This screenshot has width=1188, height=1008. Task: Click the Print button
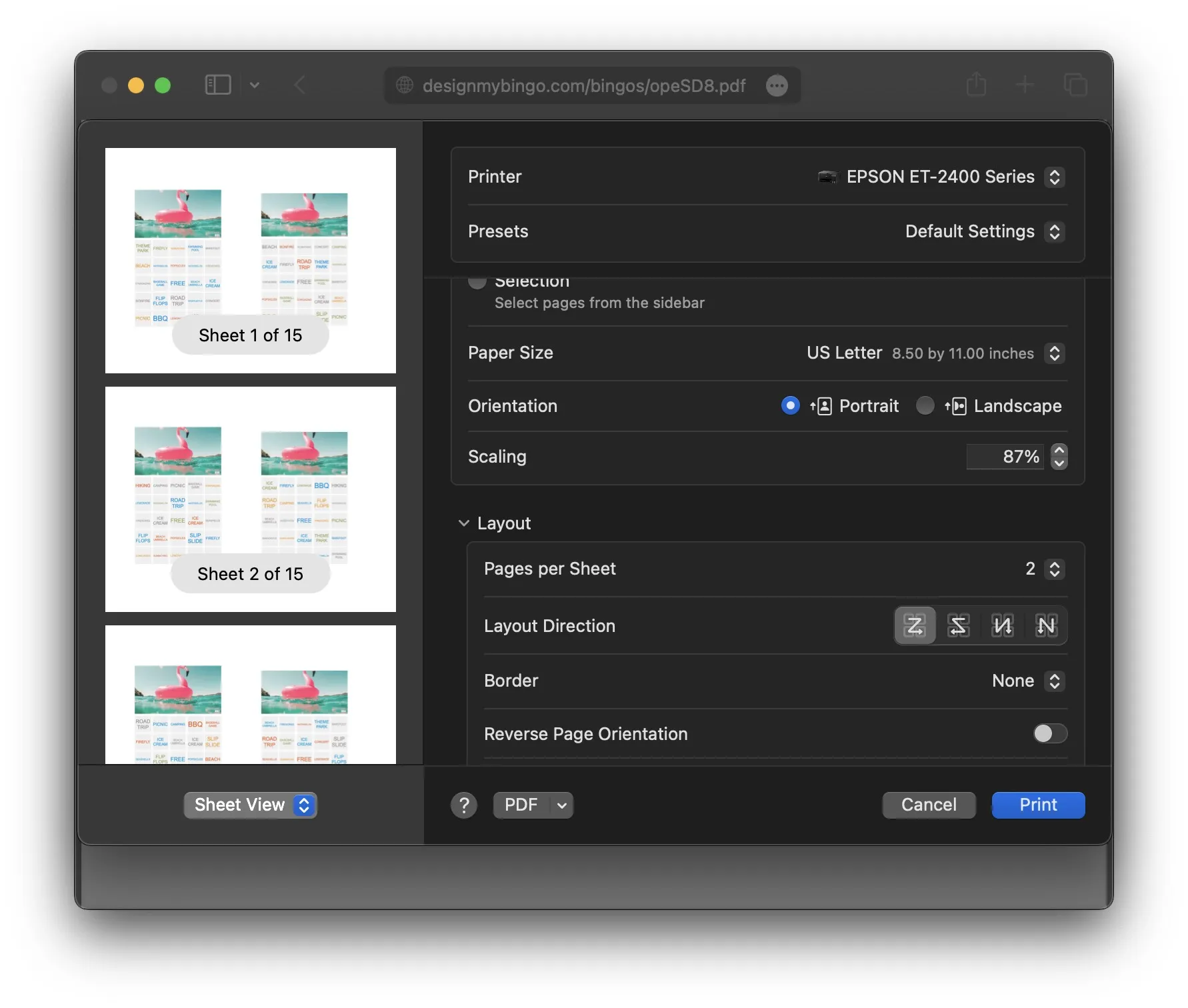pyautogui.click(x=1038, y=805)
